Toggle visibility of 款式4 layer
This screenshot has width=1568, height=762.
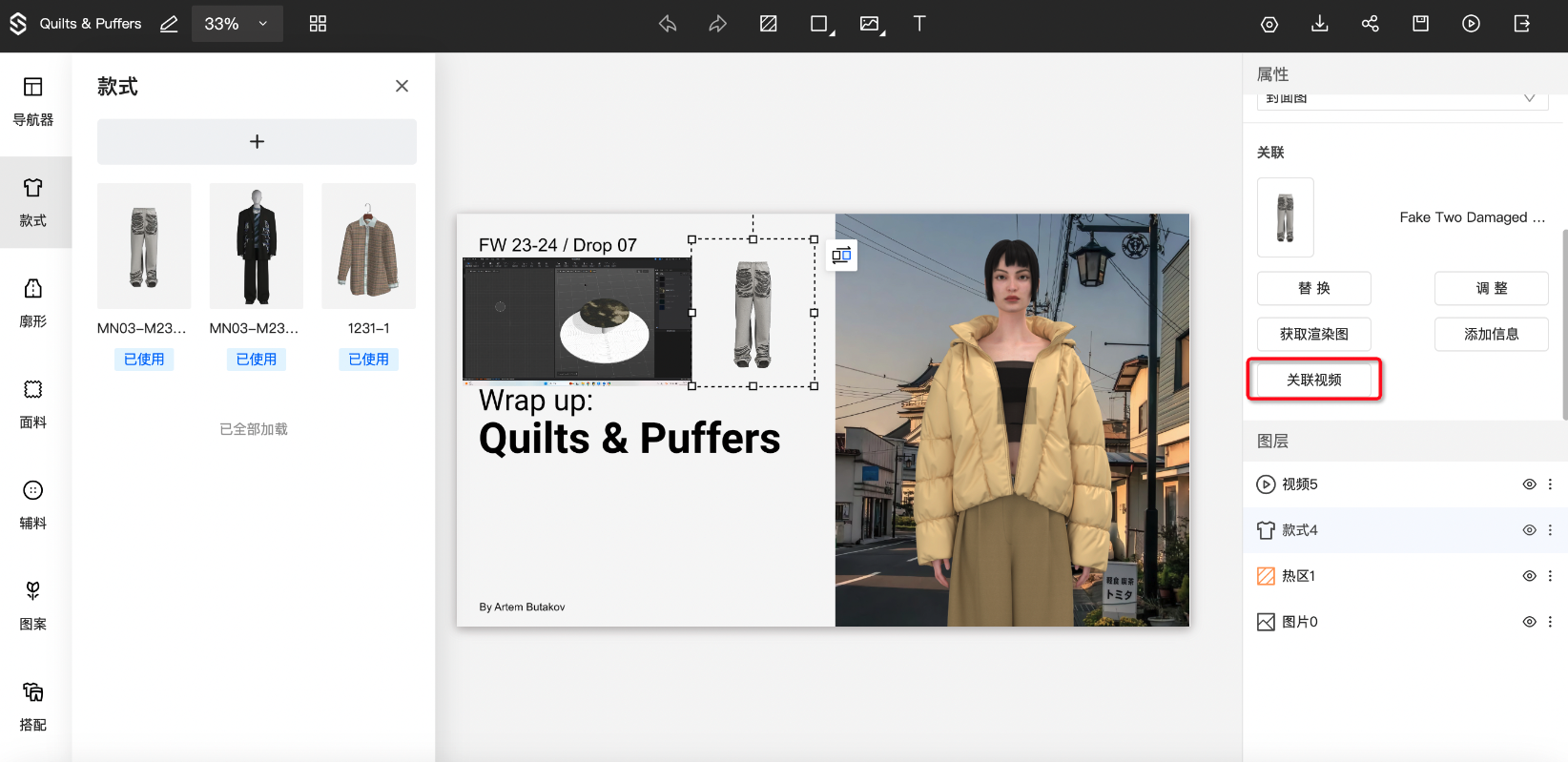(1529, 530)
